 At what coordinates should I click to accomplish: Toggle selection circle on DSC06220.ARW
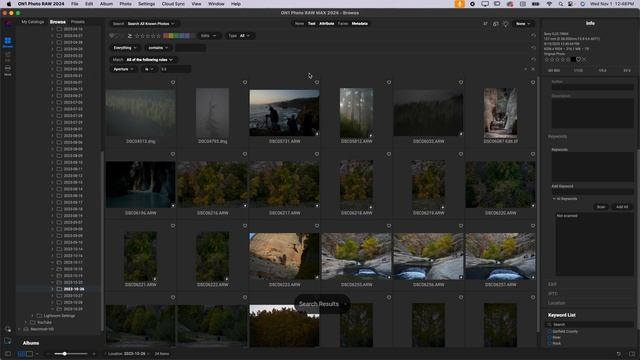coord(533,154)
